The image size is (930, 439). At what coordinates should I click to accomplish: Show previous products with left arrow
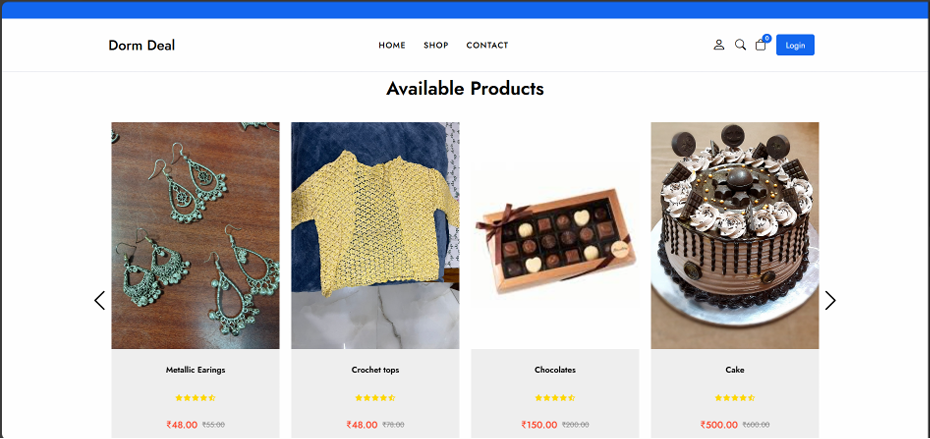point(100,301)
